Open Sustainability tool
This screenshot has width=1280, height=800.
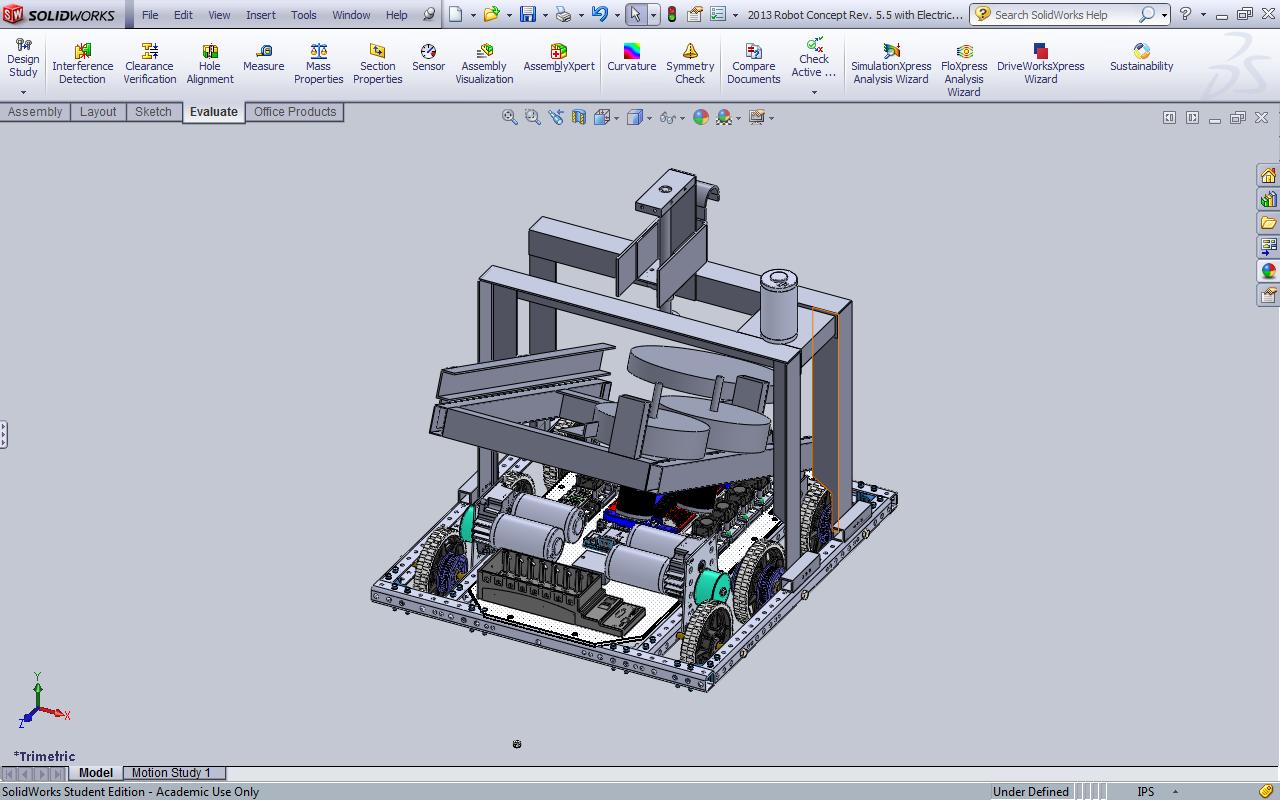(1141, 58)
